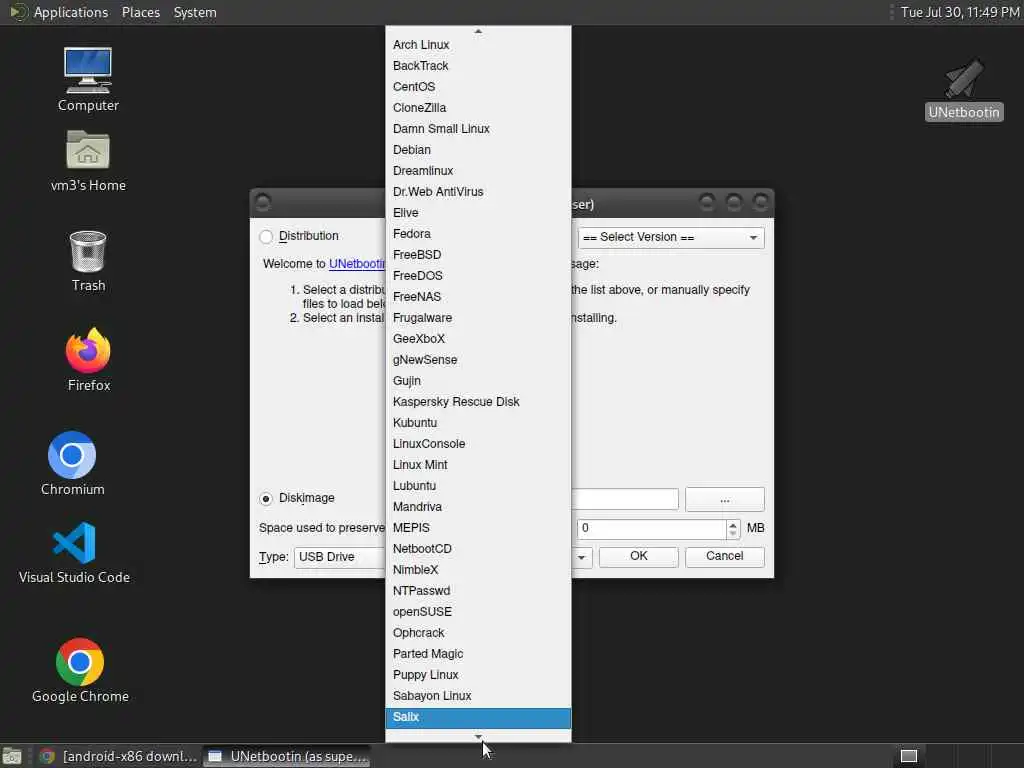Choose FreeNAS from the list
This screenshot has width=1024, height=768.
click(478, 297)
